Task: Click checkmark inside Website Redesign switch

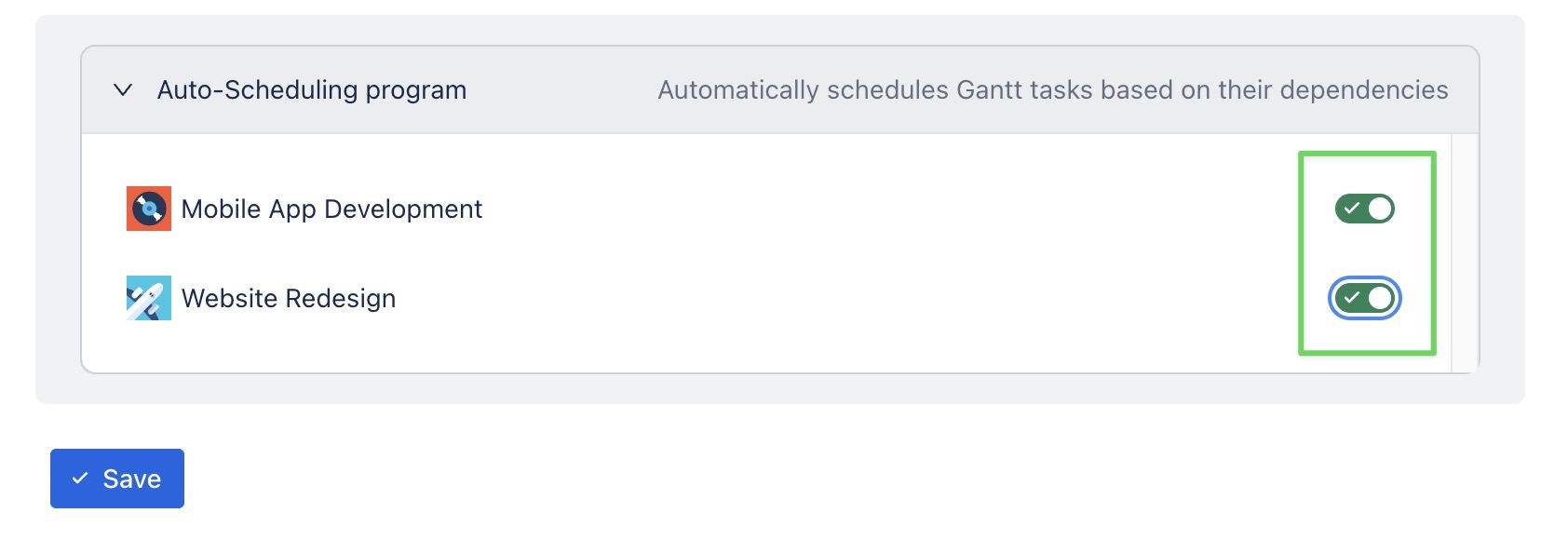Action: tap(1352, 298)
